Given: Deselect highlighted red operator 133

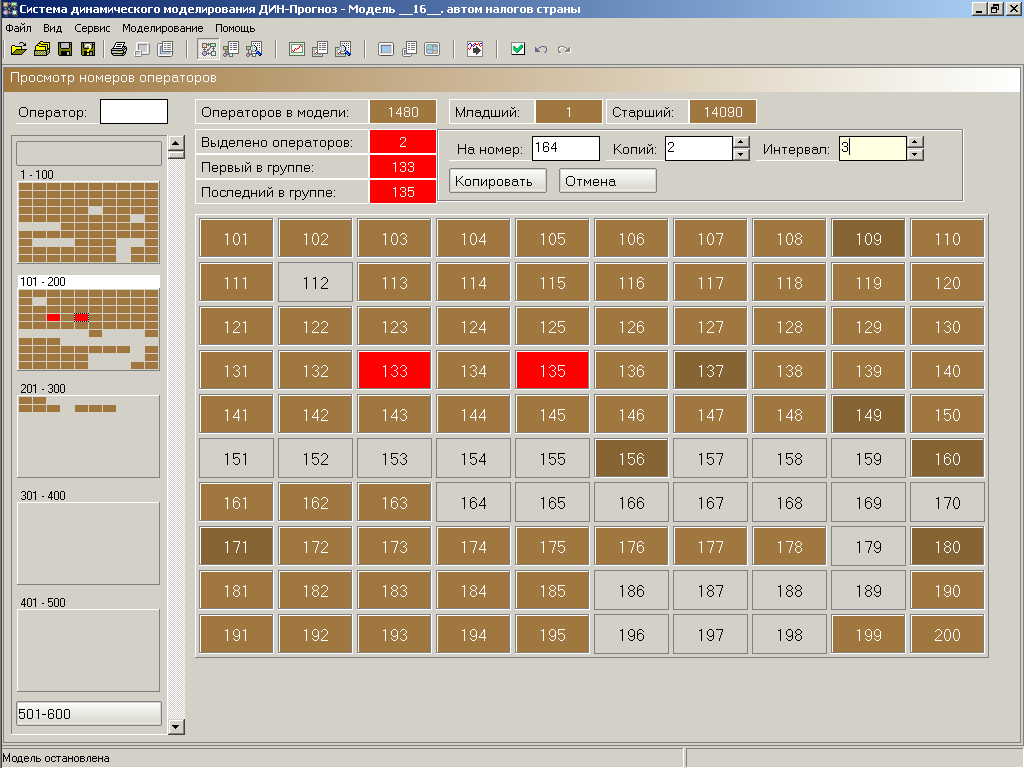Looking at the screenshot, I should pos(394,371).
